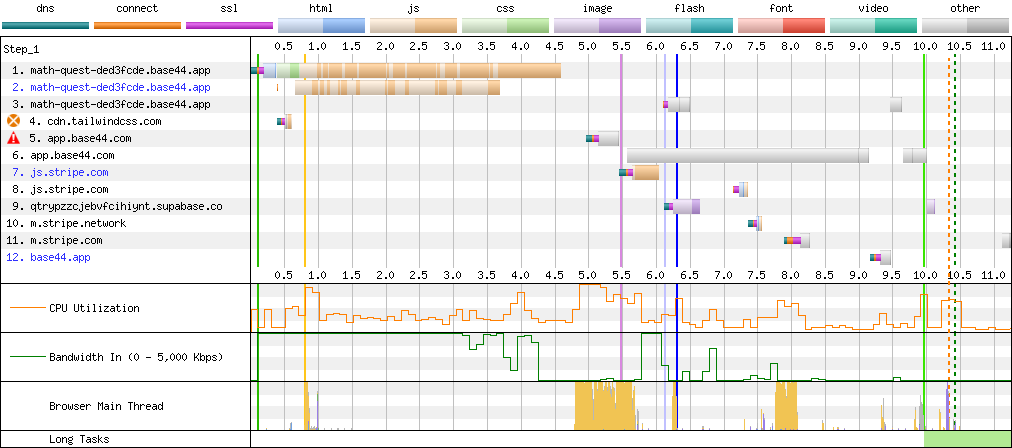Viewport: 1012px width, 448px height.
Task: Select the js legend swatch
Action: point(413,25)
